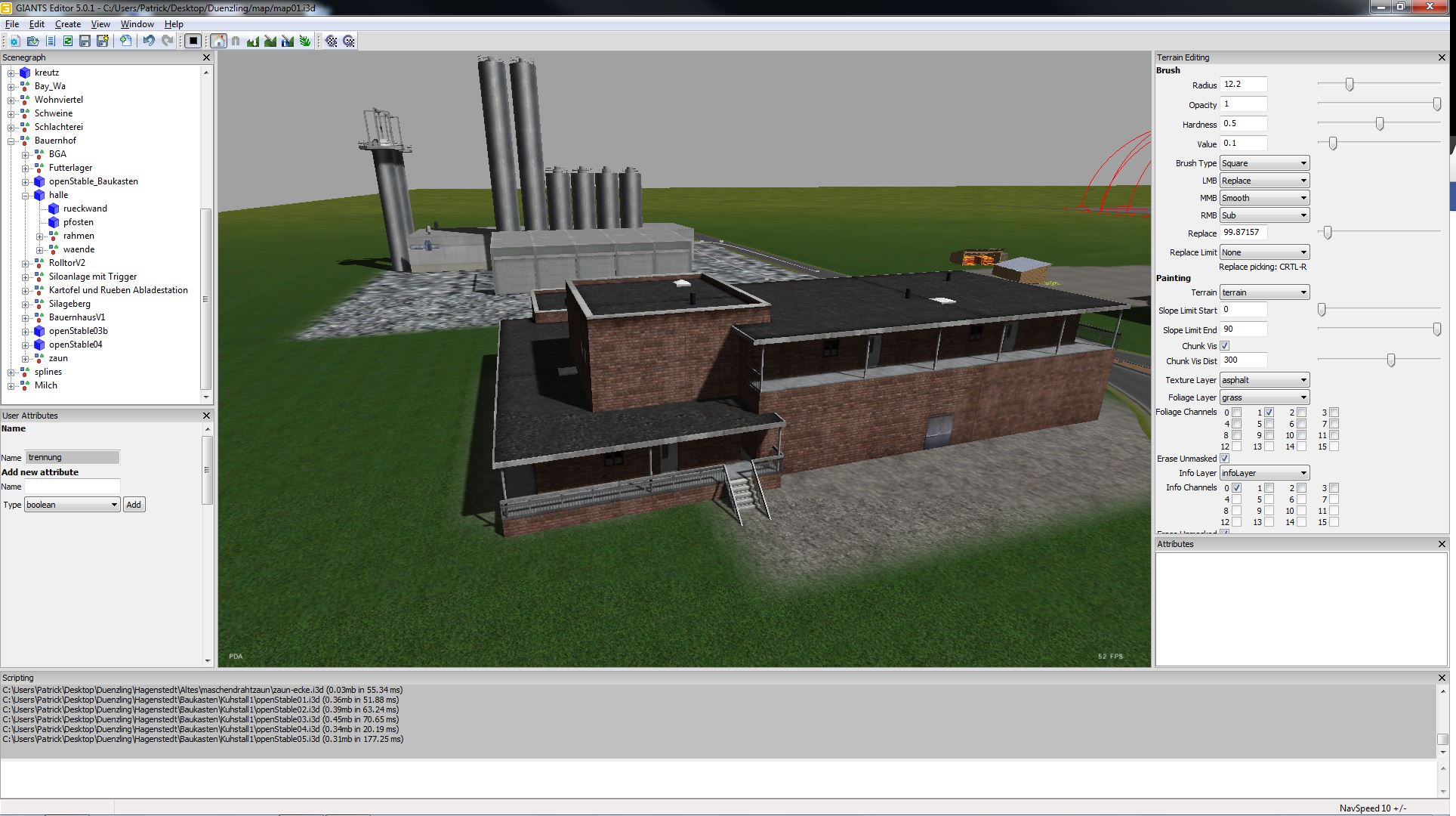
Task: Close the User Attributes panel
Action: 207,416
